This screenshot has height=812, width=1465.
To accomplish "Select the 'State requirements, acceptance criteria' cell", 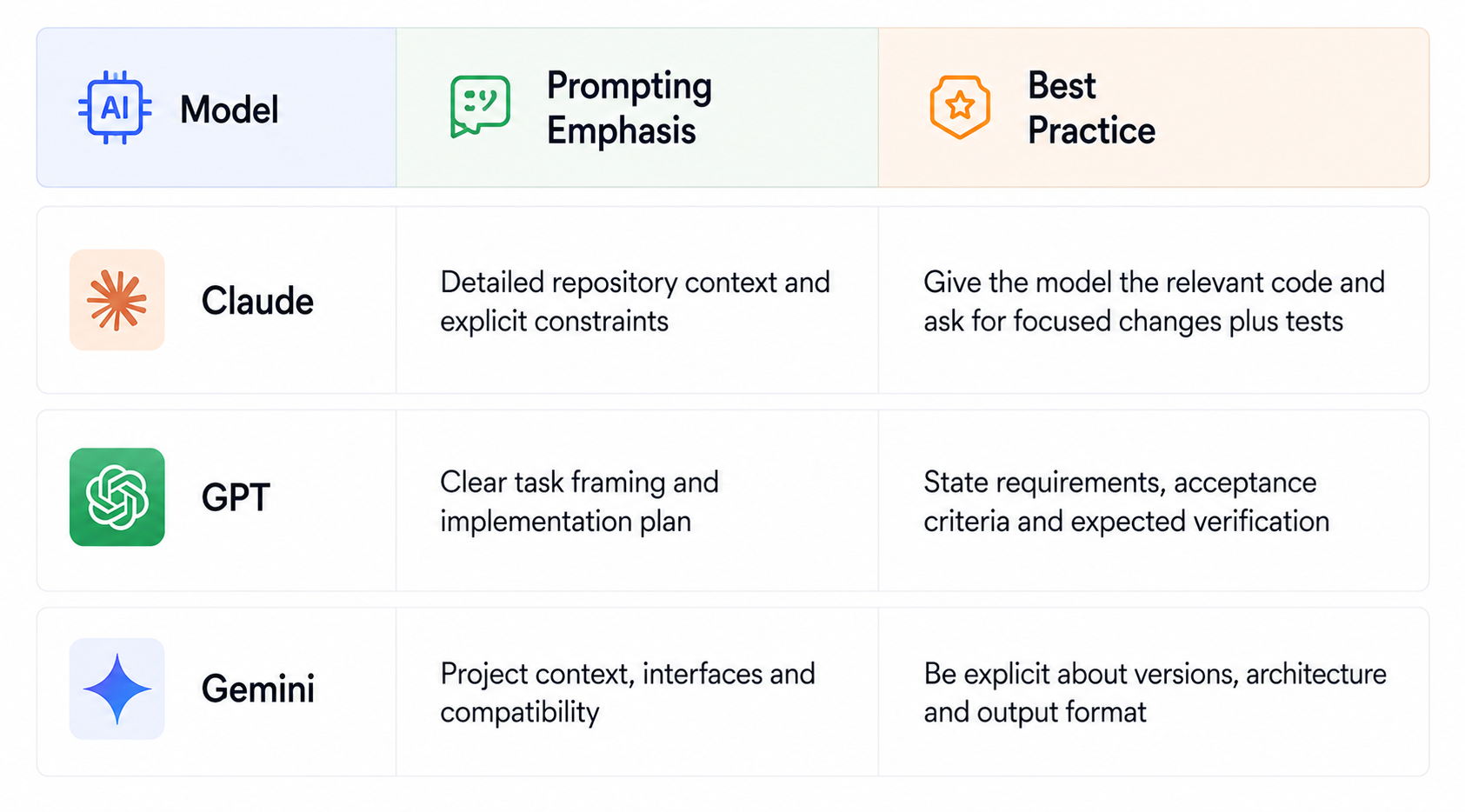I will (x=1154, y=501).
